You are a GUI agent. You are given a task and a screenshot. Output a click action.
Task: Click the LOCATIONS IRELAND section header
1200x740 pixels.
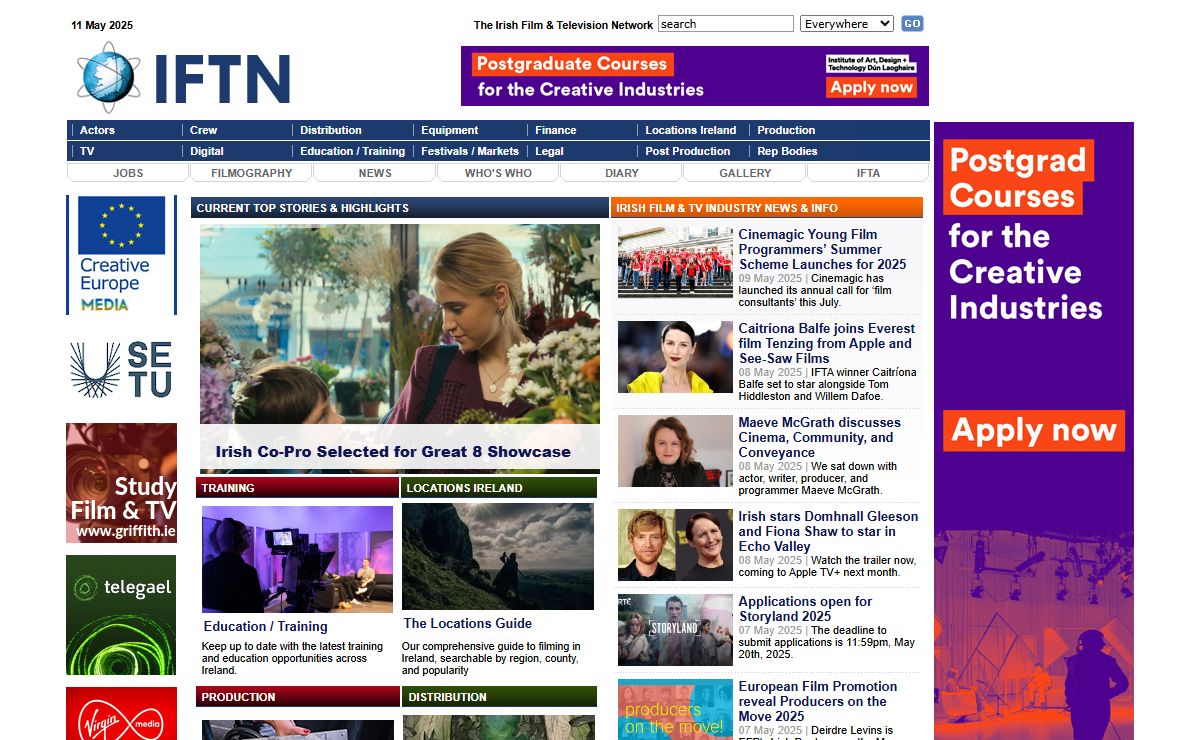499,488
